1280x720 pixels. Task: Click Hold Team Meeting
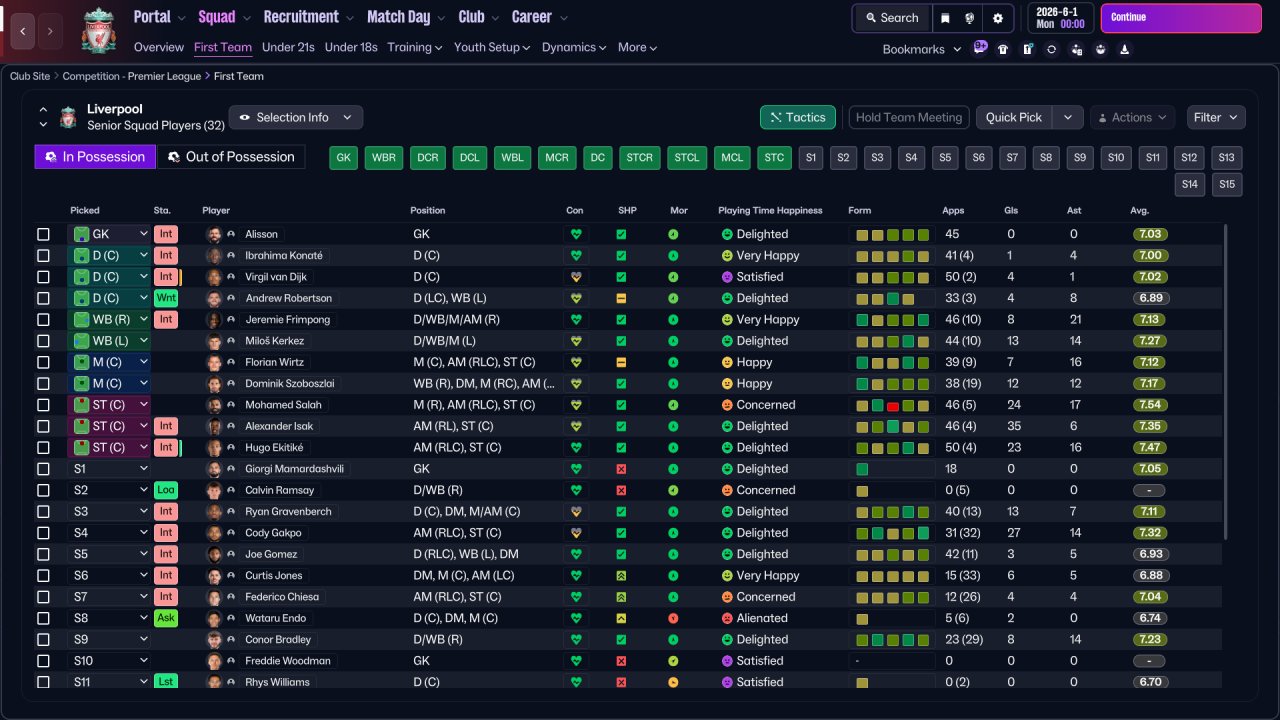(909, 117)
